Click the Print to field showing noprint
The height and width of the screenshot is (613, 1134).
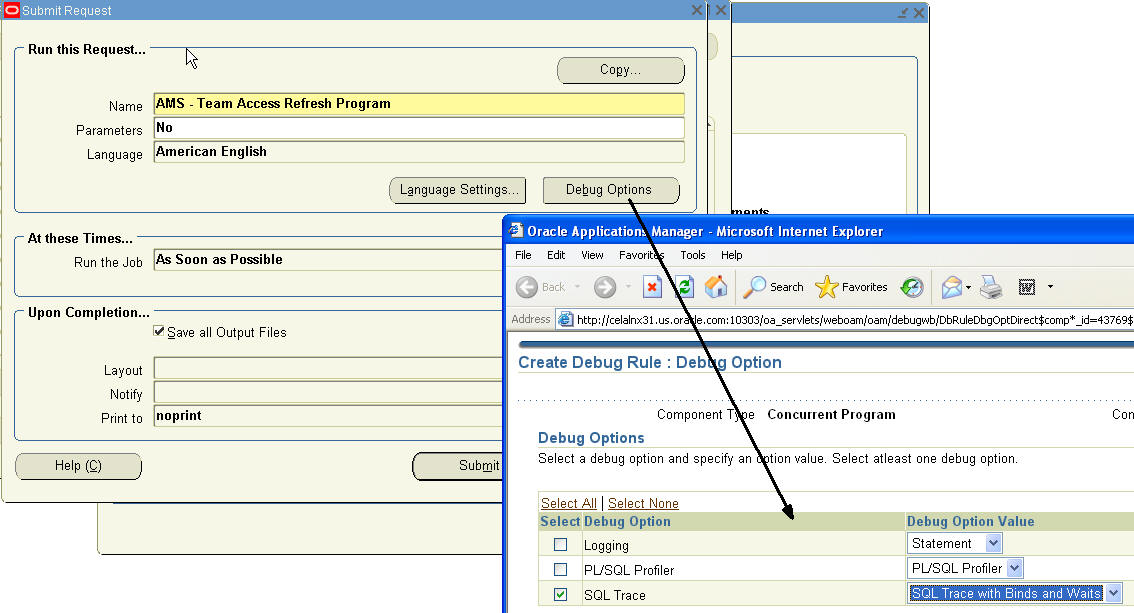tap(328, 416)
